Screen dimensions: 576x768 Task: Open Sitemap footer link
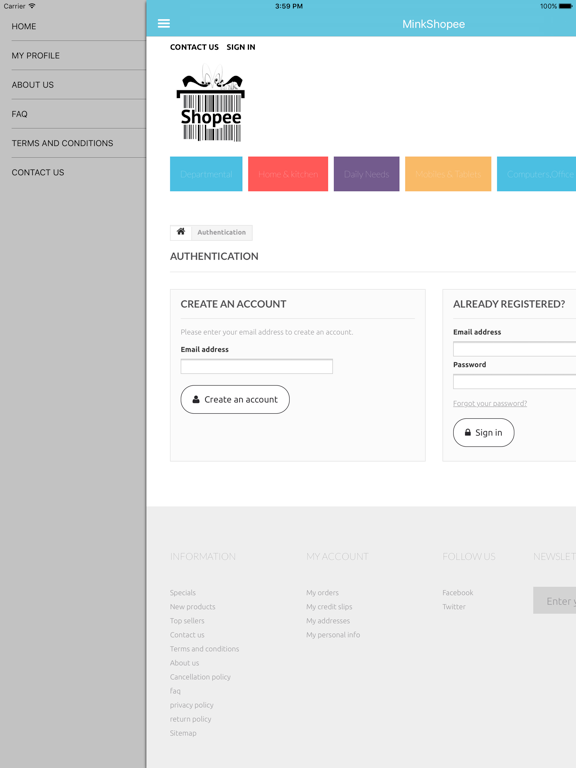click(x=183, y=733)
